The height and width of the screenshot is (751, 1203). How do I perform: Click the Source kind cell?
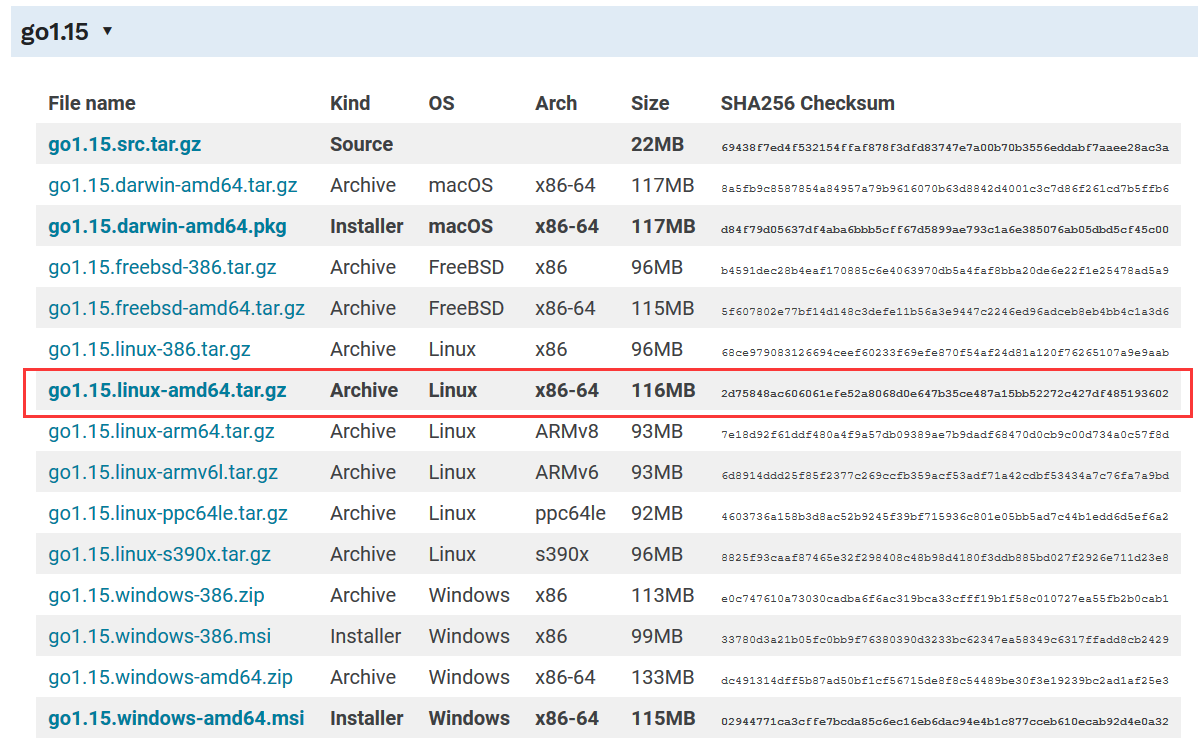361,144
